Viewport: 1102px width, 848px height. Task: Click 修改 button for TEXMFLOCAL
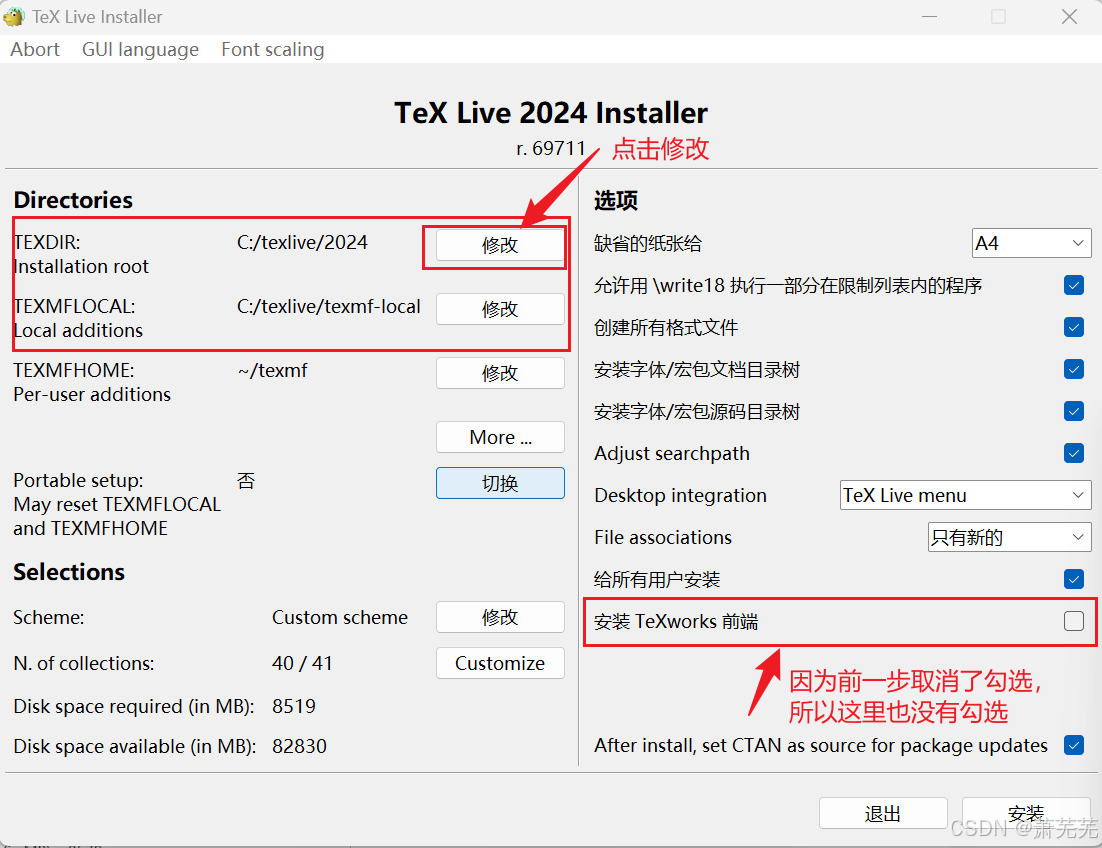click(x=500, y=309)
